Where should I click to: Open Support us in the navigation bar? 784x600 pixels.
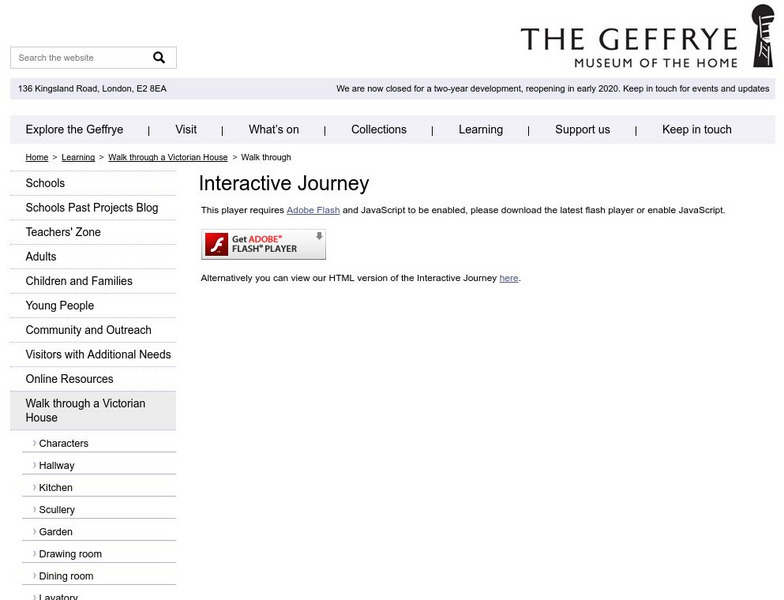(x=582, y=130)
